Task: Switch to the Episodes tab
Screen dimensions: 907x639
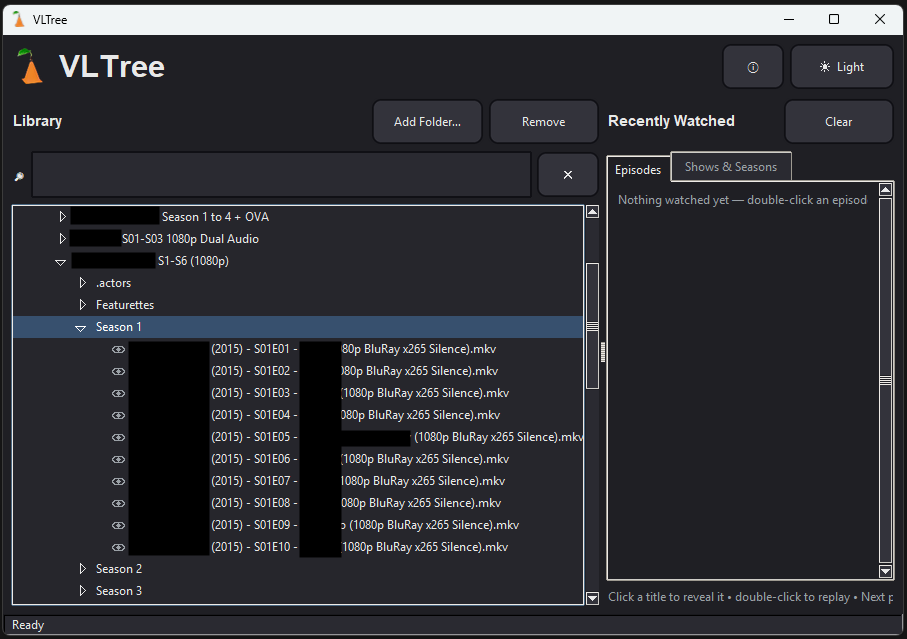Action: coord(638,169)
